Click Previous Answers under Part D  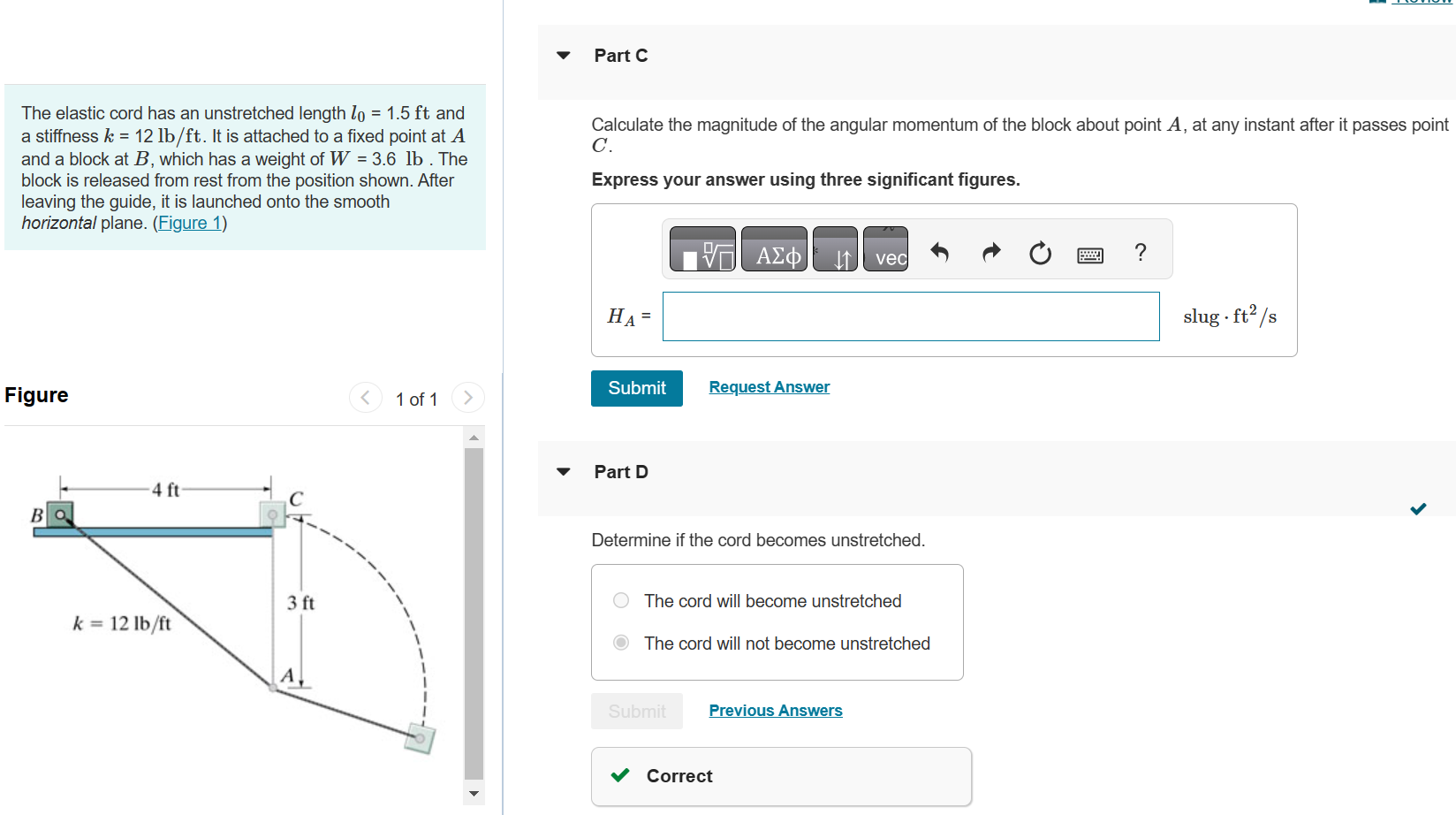click(775, 710)
